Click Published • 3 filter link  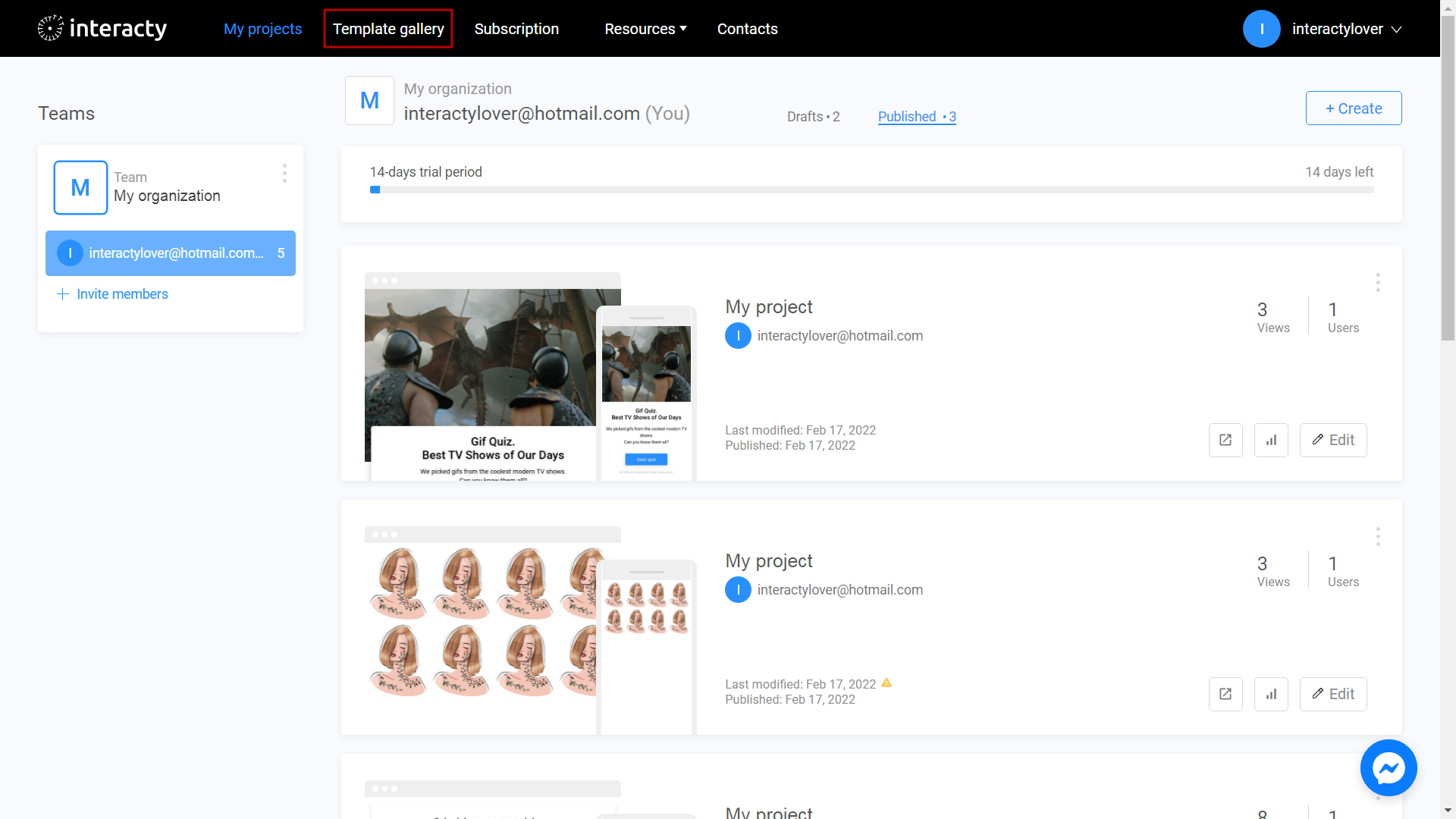click(x=916, y=117)
